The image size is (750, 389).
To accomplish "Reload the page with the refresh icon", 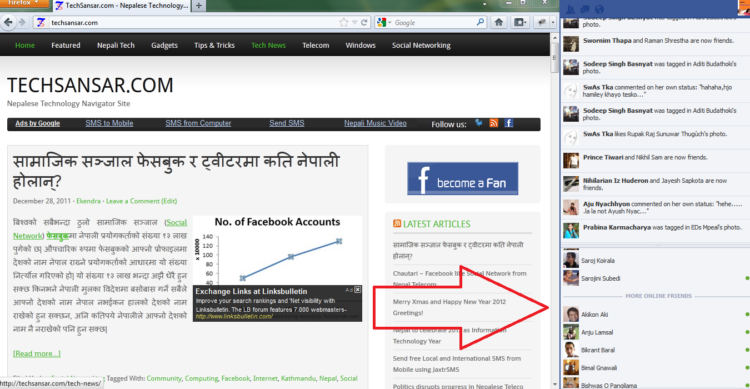I will tap(364, 22).
